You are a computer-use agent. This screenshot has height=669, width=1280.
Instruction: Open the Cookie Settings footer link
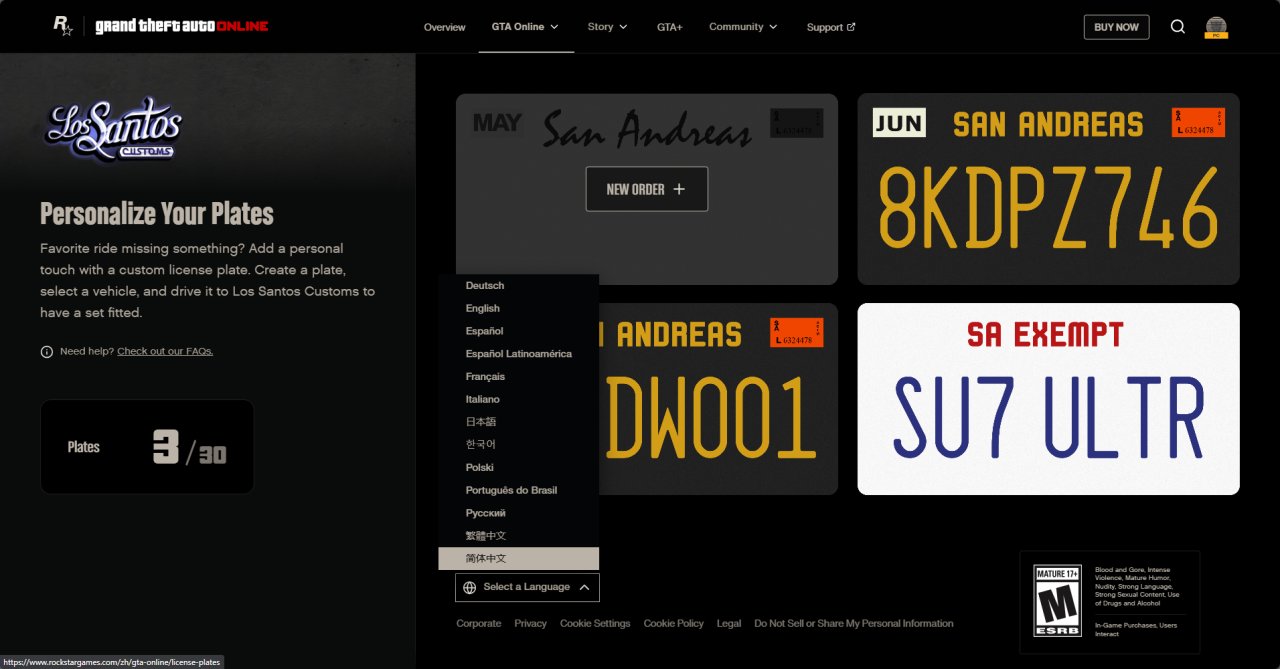(595, 624)
